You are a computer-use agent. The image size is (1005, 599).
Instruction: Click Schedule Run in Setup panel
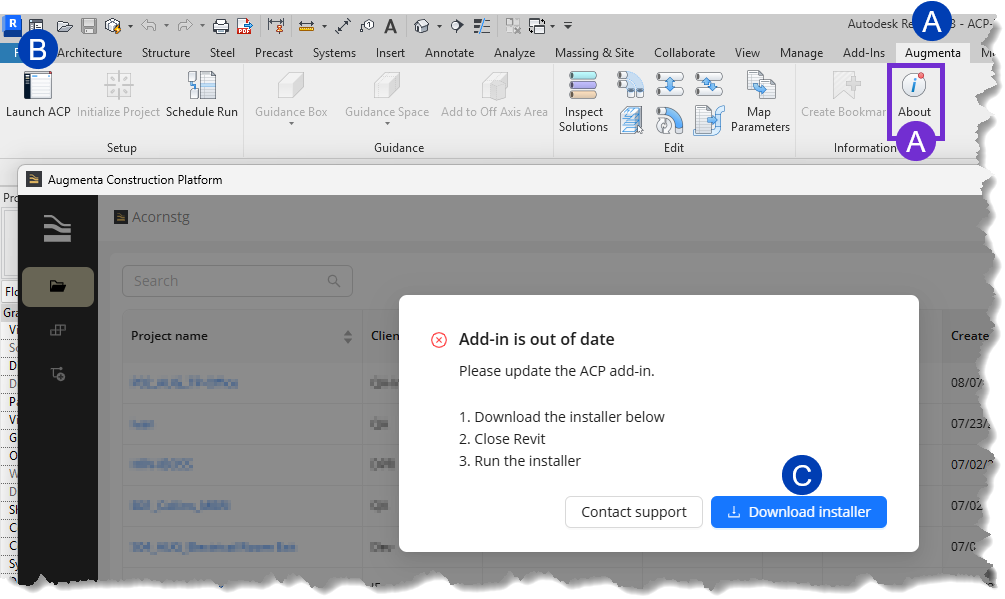click(202, 95)
